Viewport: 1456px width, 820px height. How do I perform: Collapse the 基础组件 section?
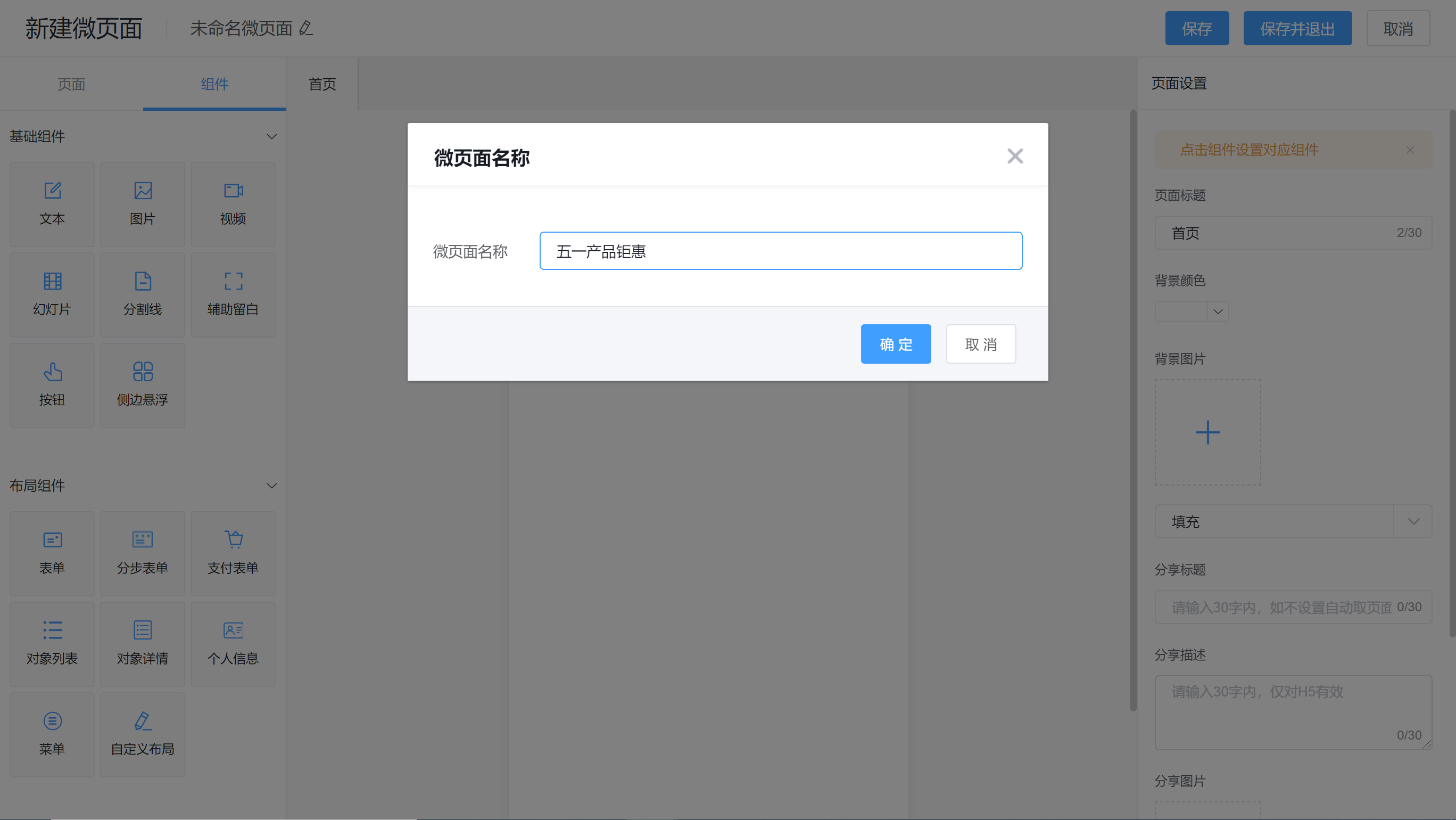[x=271, y=136]
